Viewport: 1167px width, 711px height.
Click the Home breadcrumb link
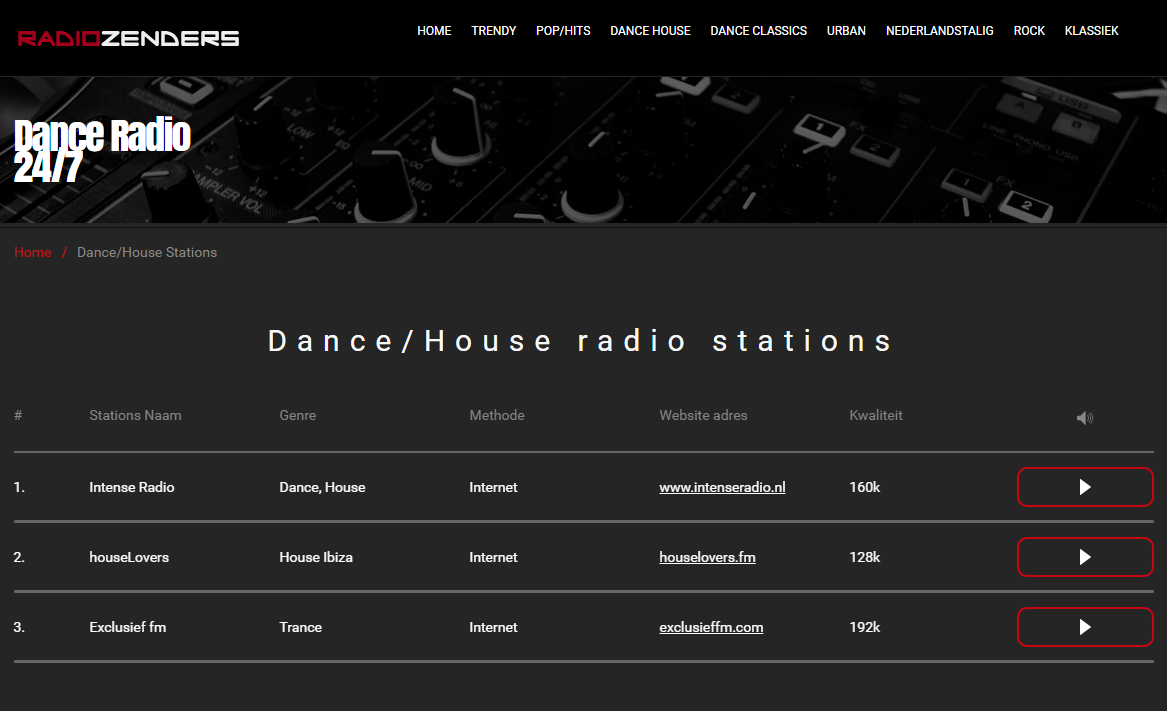pos(33,252)
